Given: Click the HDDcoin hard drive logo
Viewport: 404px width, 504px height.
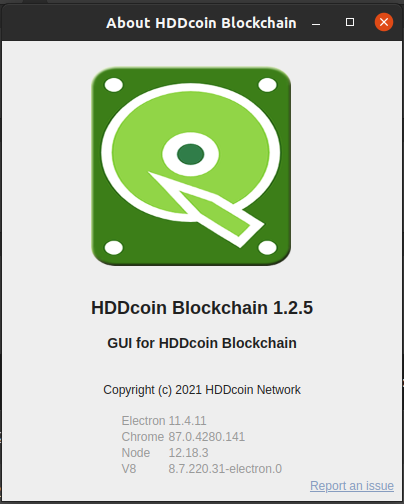Looking at the screenshot, I should (191, 166).
